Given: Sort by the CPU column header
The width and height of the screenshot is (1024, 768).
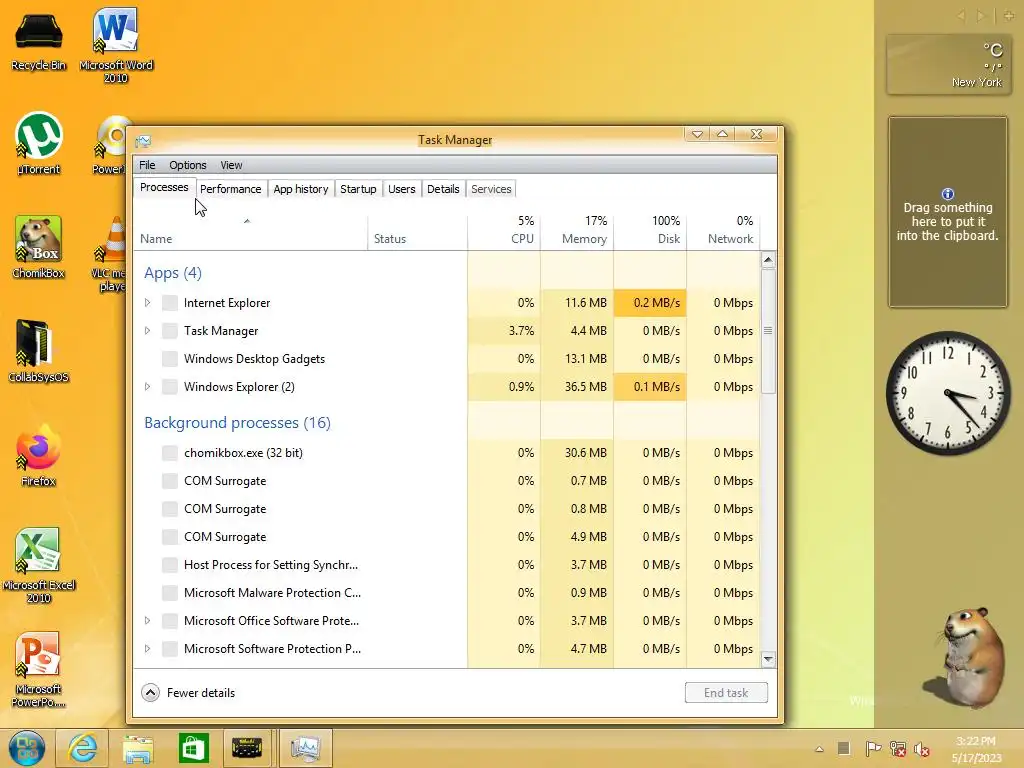Looking at the screenshot, I should [x=504, y=231].
